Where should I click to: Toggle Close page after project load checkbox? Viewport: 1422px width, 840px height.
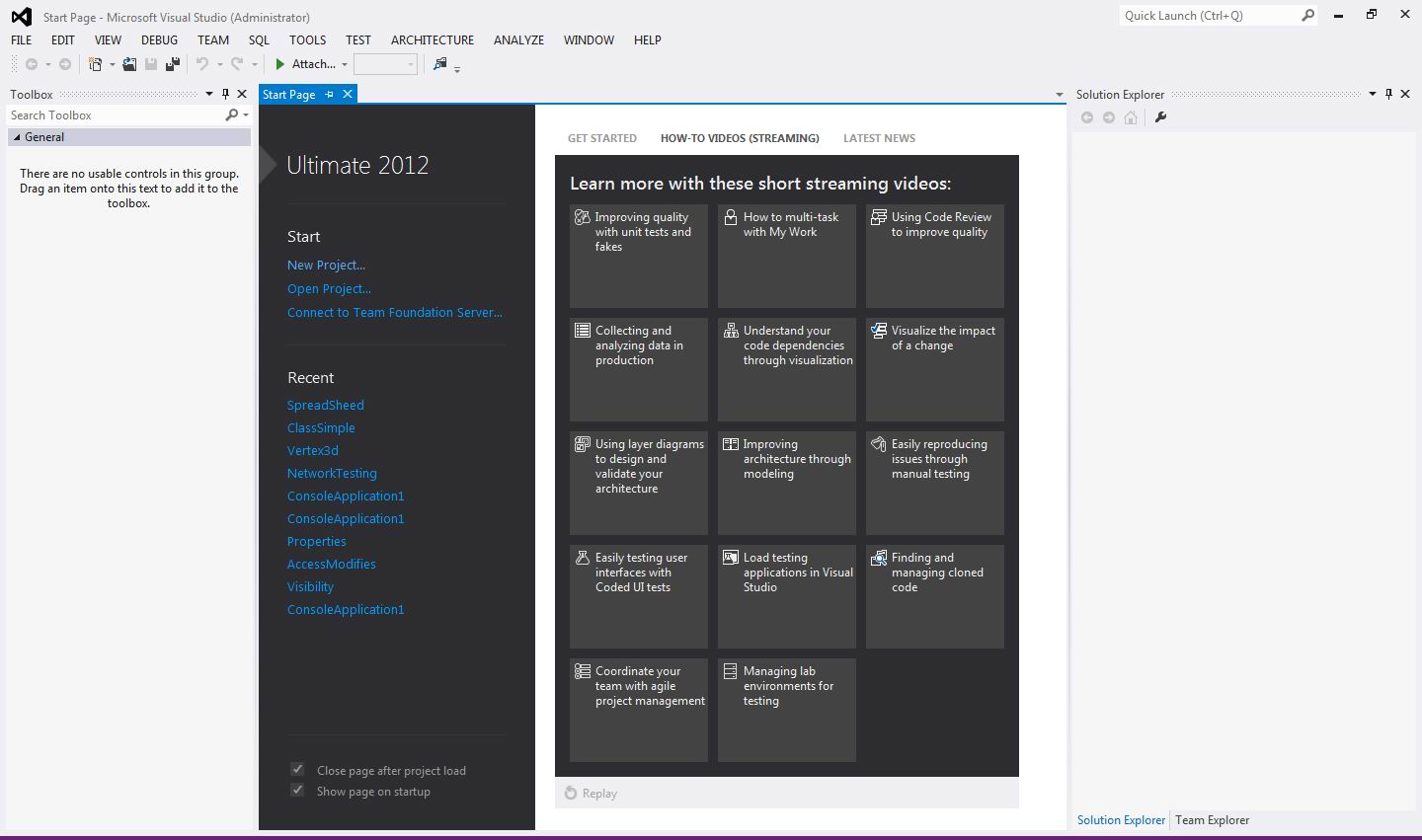click(297, 770)
